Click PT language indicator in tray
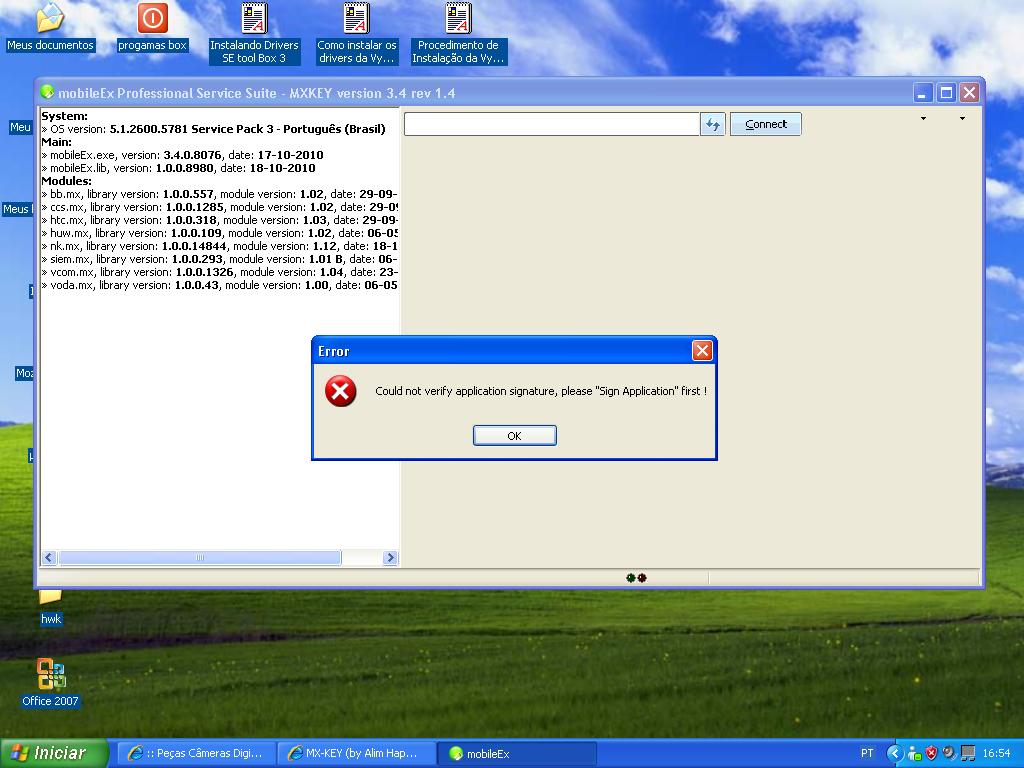Screen dimensions: 1024x768 point(867,753)
